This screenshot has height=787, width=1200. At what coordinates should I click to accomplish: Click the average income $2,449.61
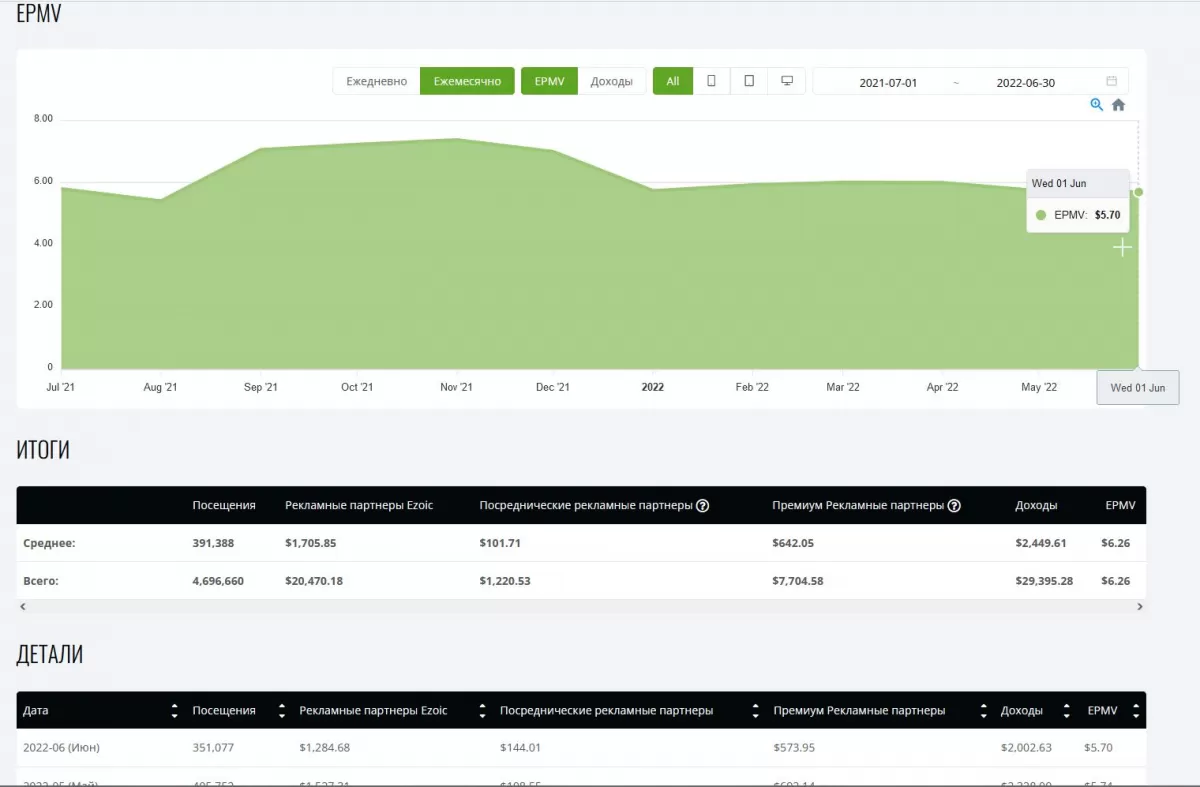point(1041,543)
